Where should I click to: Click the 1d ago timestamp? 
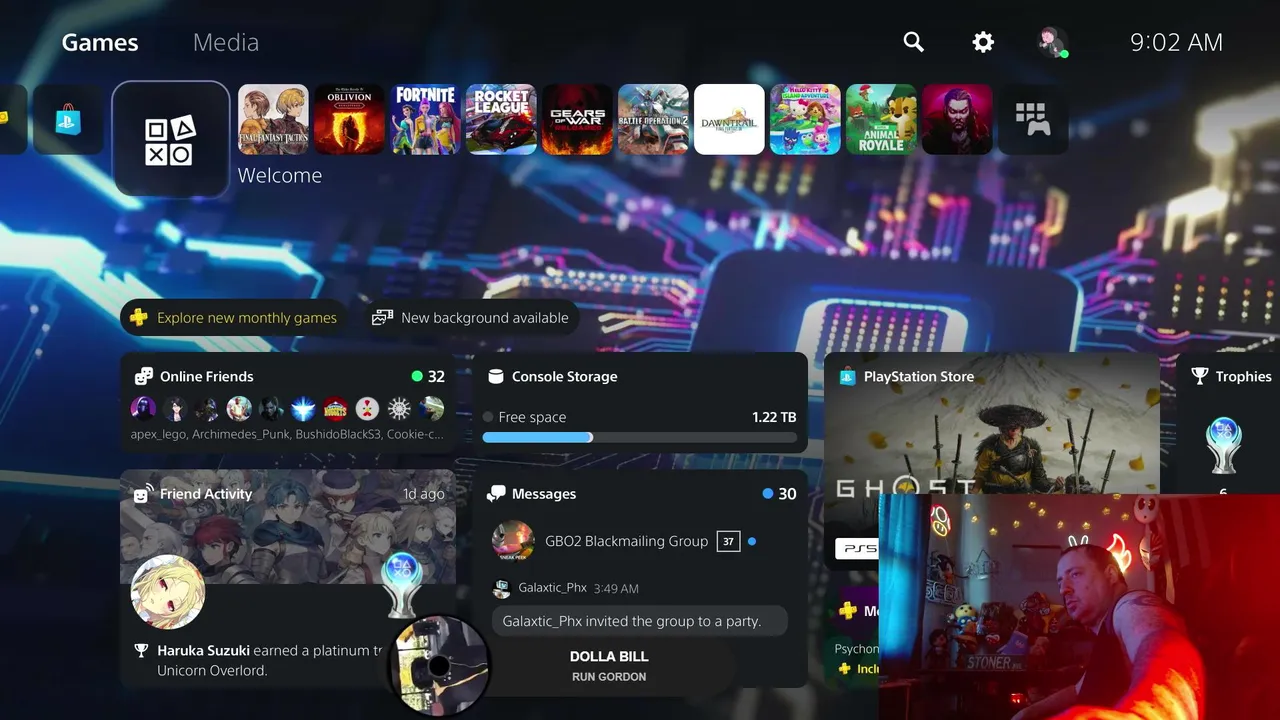click(x=424, y=494)
